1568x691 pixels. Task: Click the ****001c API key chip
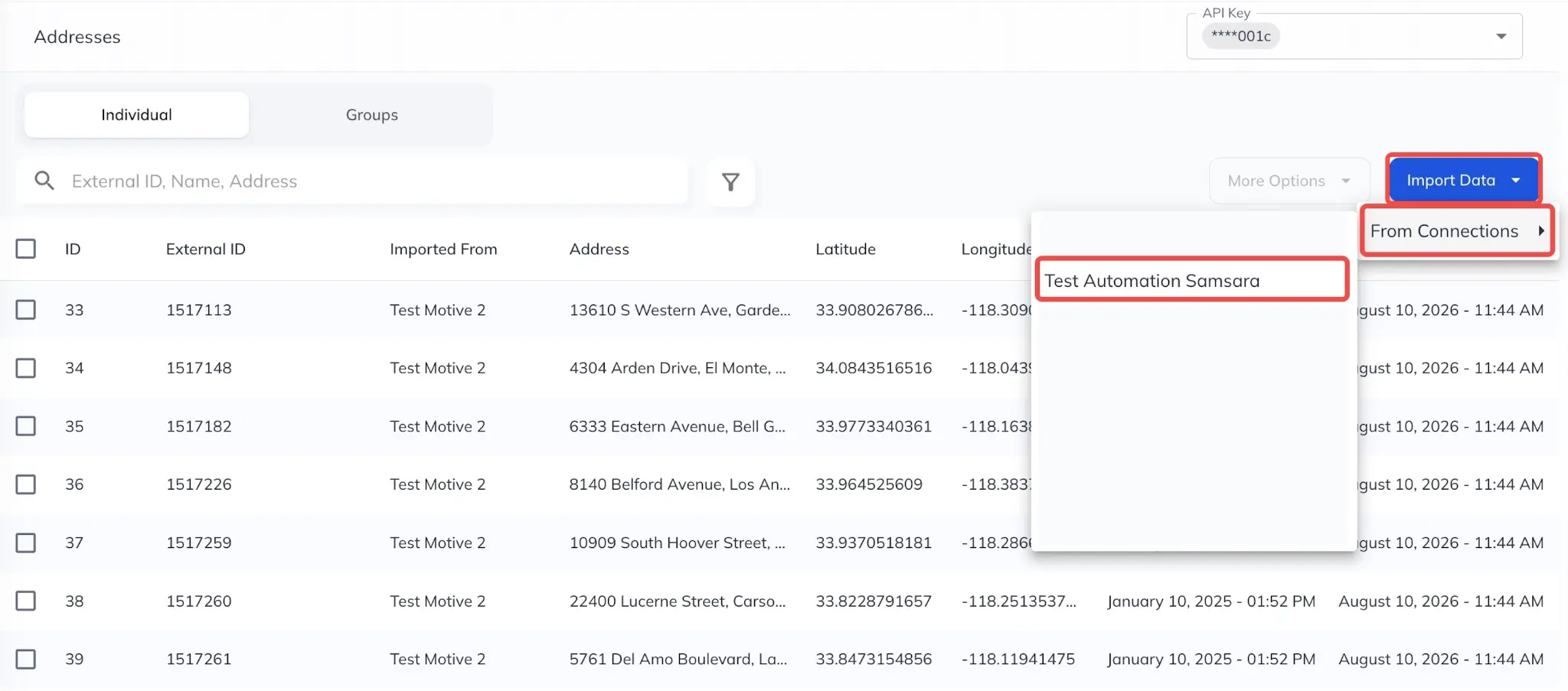[x=1241, y=36]
